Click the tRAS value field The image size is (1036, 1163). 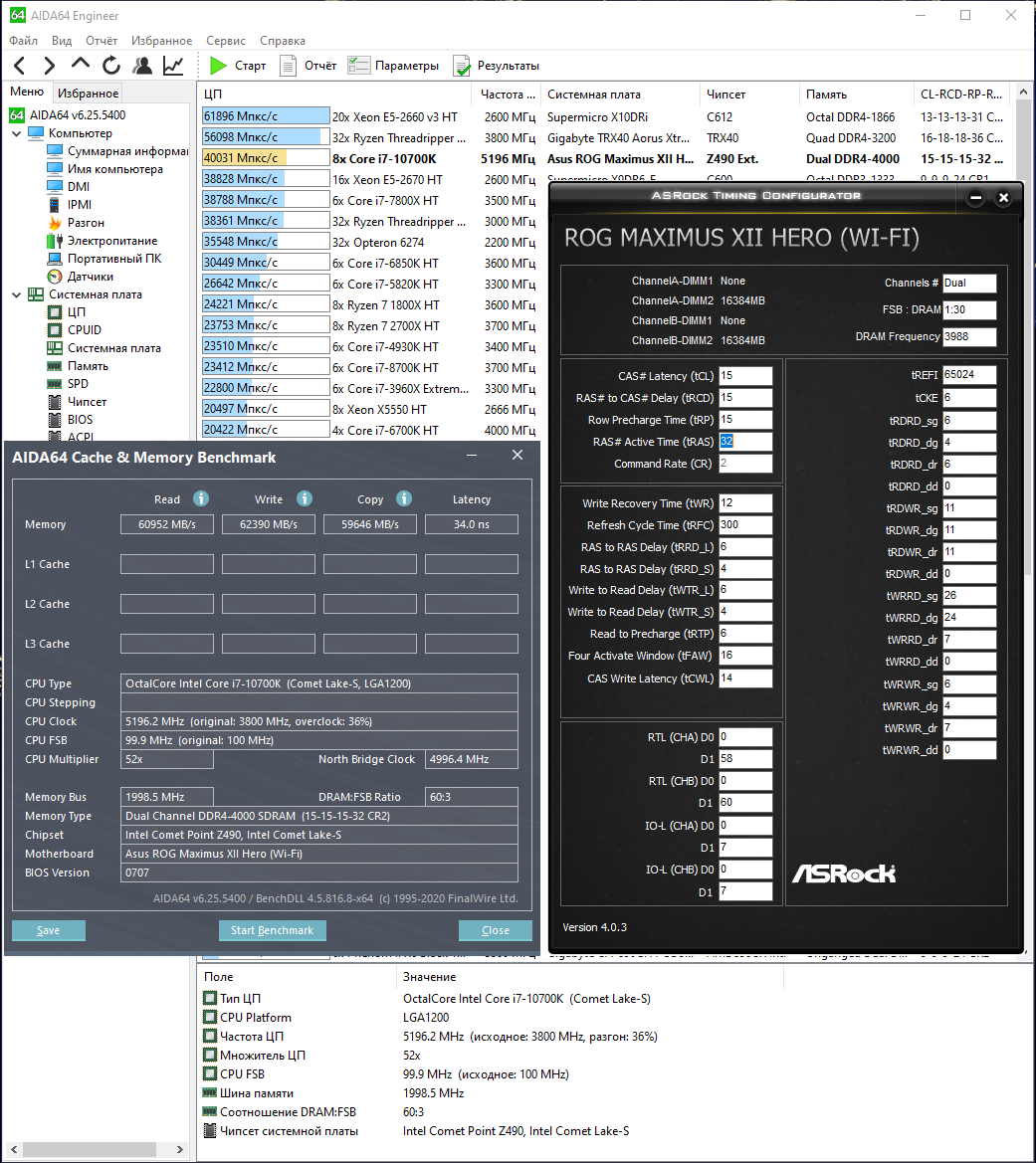tap(745, 442)
